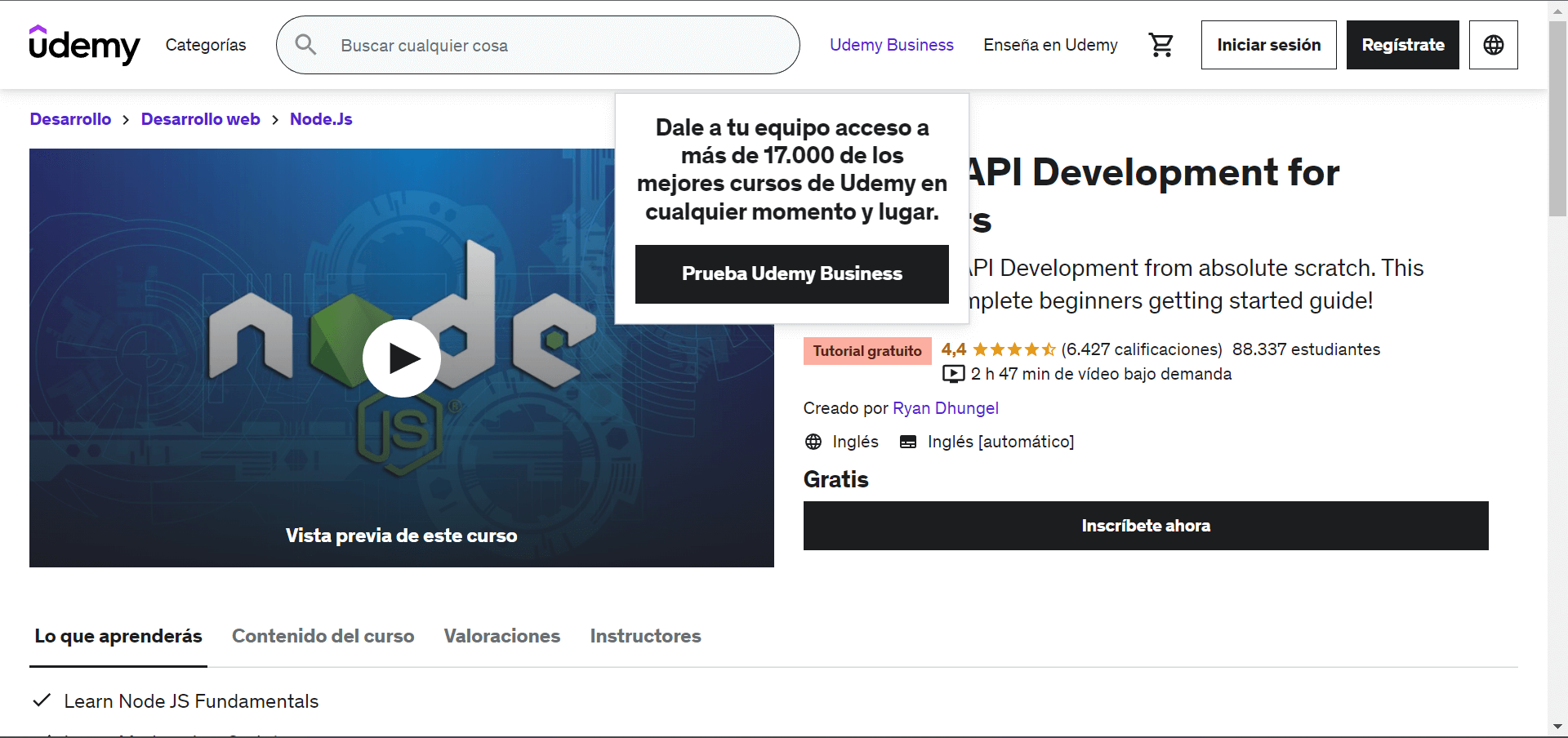This screenshot has width=1568, height=738.
Task: Click the Regístrate button
Action: click(x=1402, y=45)
